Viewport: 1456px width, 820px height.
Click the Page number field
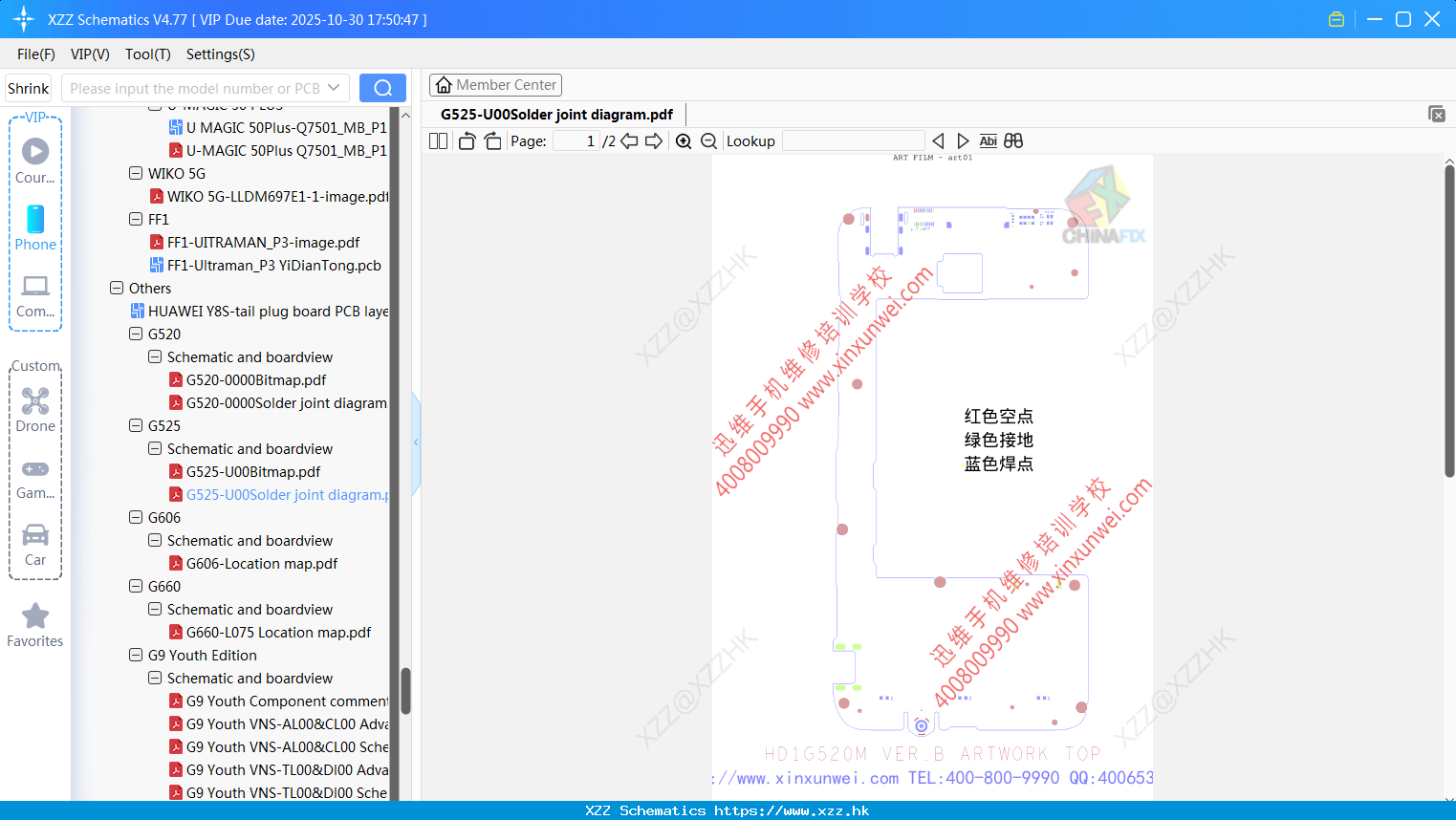(577, 140)
